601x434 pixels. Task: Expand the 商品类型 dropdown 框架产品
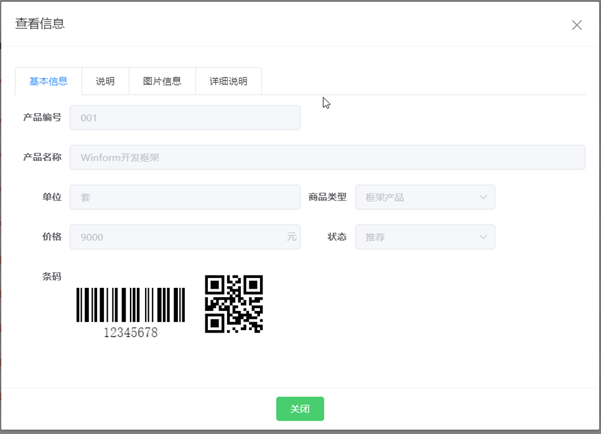425,197
